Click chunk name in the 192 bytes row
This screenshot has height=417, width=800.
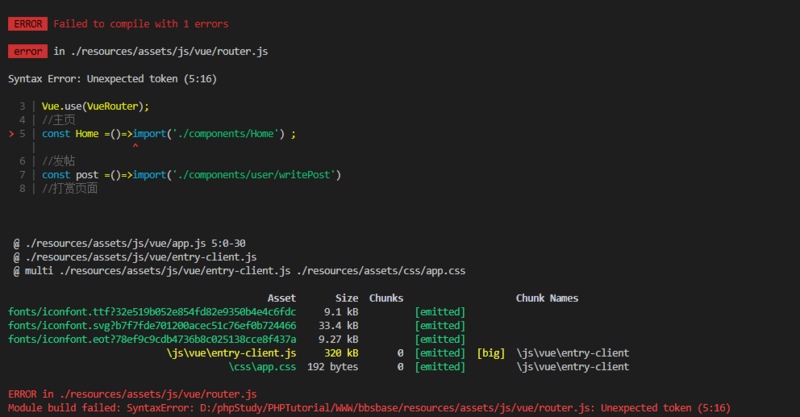(572, 367)
